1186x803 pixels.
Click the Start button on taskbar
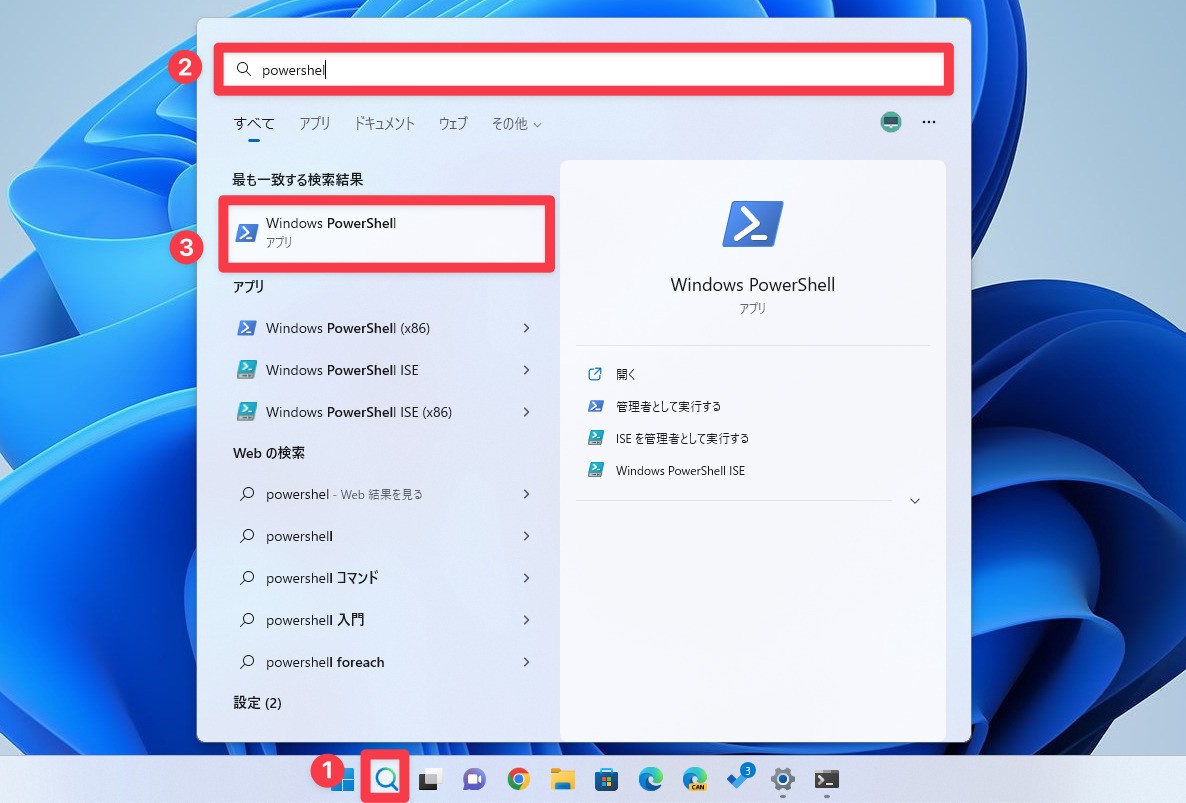343,779
